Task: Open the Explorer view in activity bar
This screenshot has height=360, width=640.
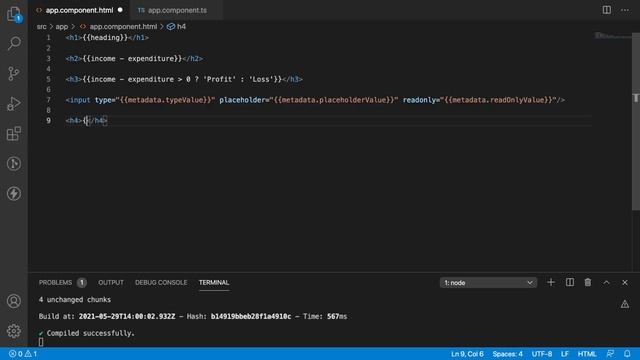Action: pyautogui.click(x=14, y=14)
